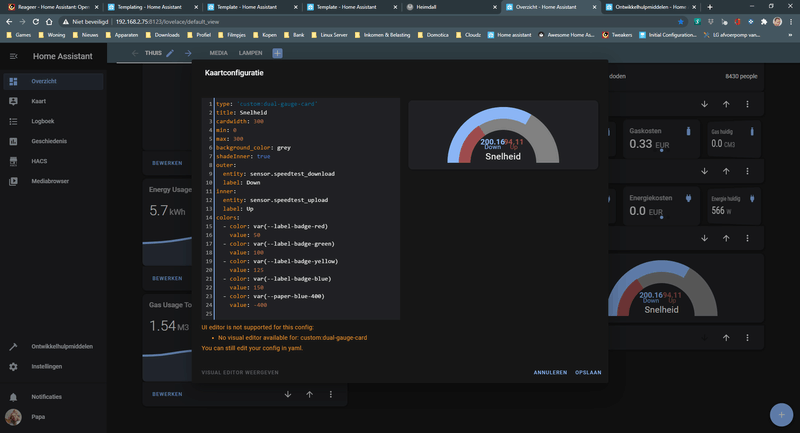
Task: Open the Linux Server bookmarks folder
Action: coord(330,35)
